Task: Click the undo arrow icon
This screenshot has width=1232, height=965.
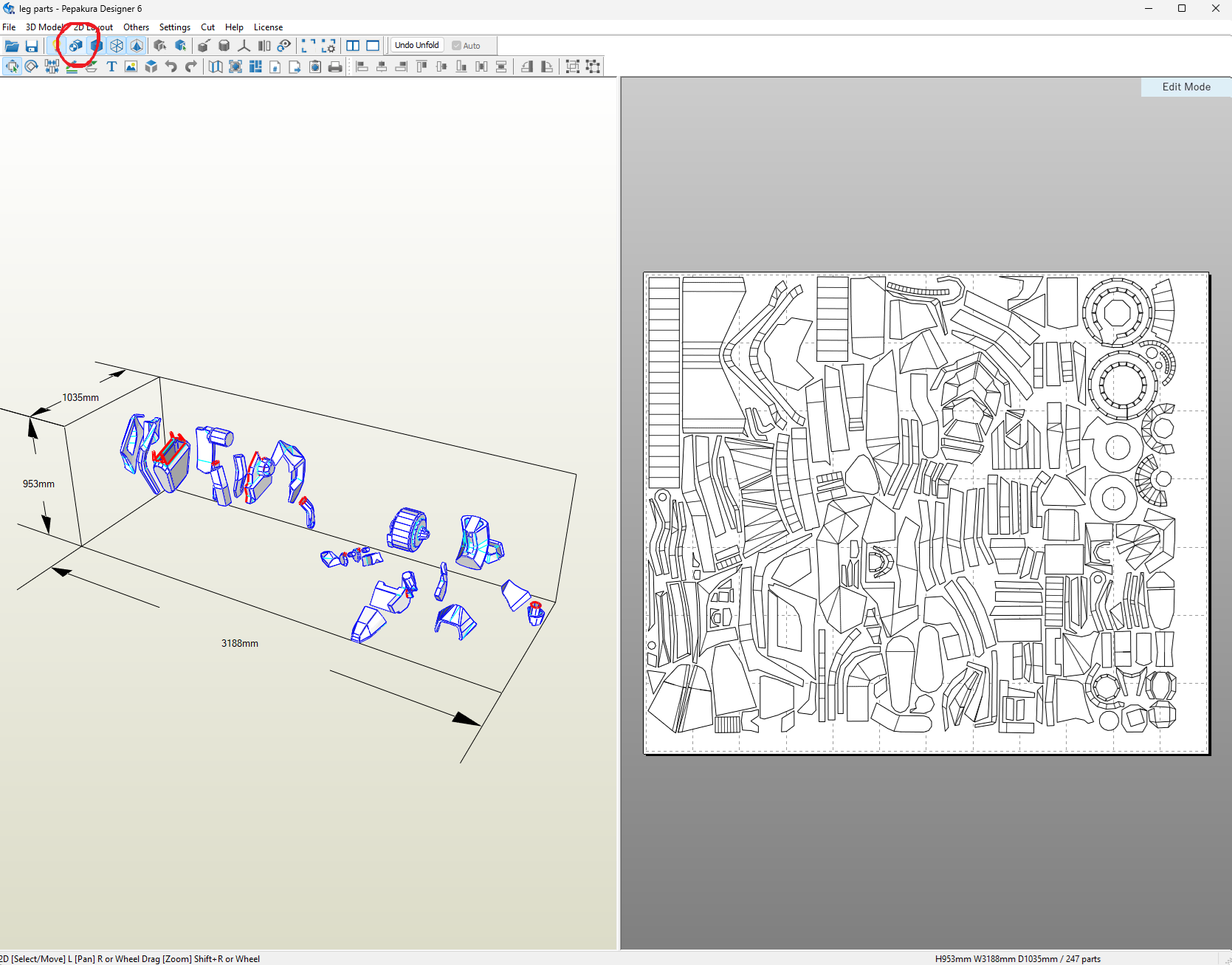Action: pos(171,66)
